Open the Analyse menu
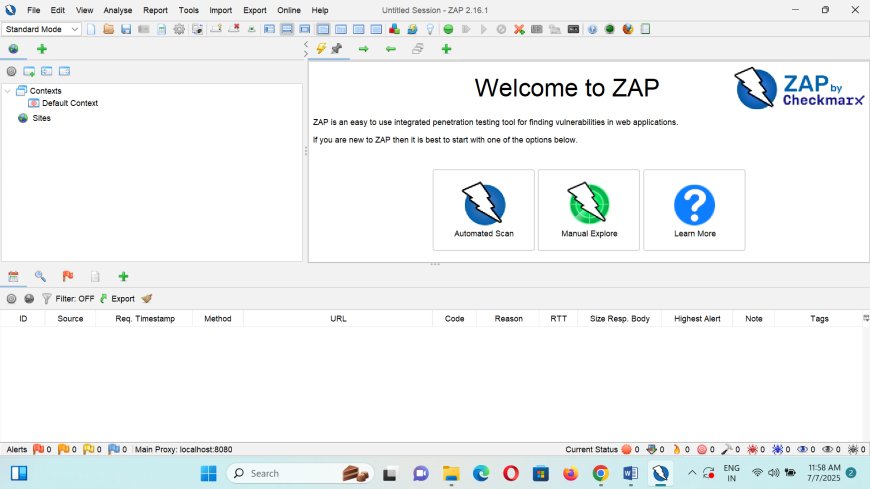Screen dimensions: 870x489 click(x=117, y=10)
